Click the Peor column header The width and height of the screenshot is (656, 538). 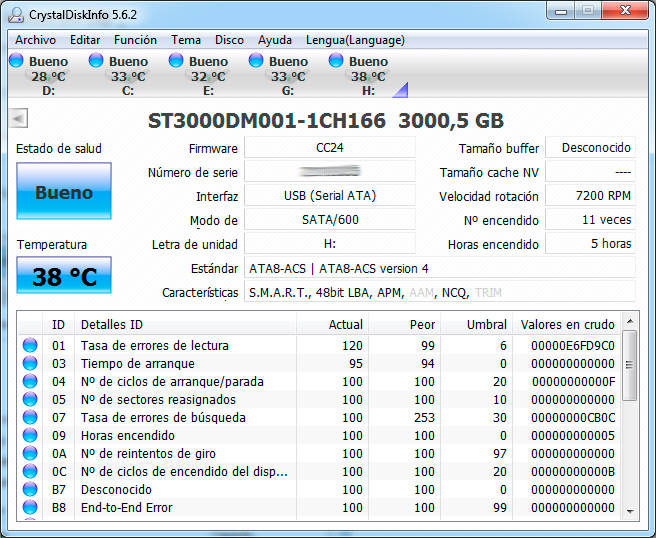(405, 324)
